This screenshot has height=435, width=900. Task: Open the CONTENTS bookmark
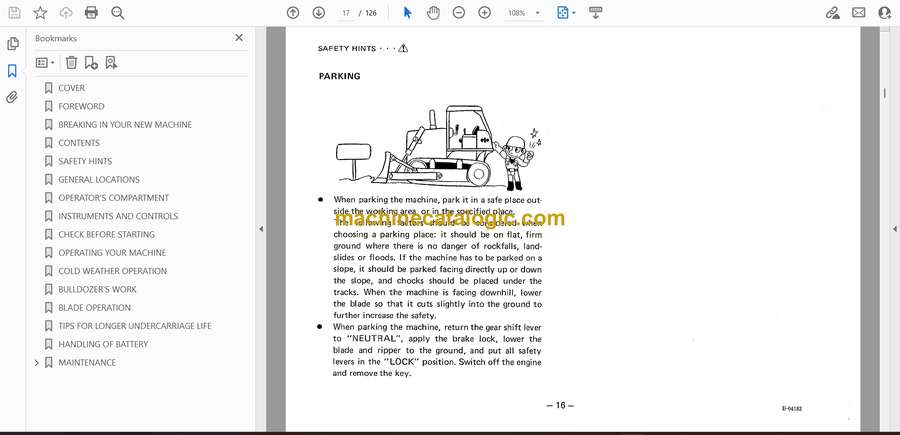coord(79,143)
